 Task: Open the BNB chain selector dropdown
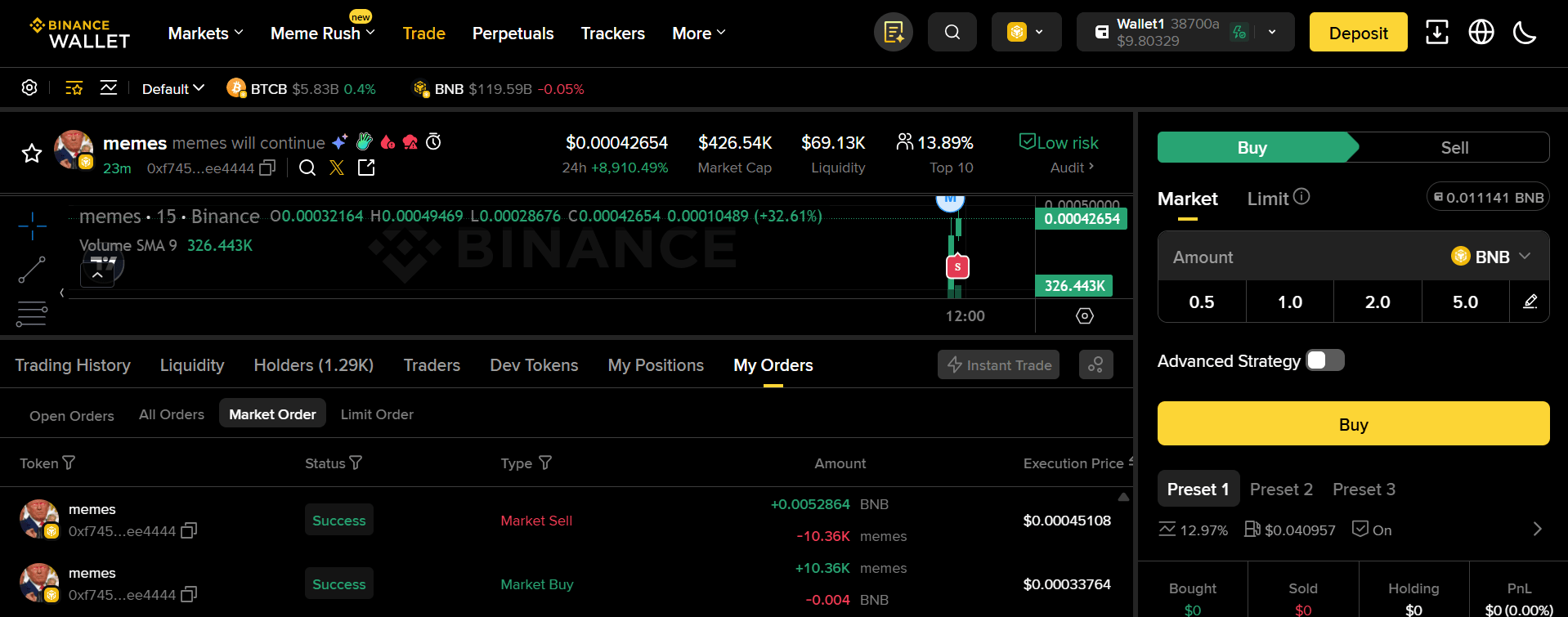pyautogui.click(x=1026, y=33)
